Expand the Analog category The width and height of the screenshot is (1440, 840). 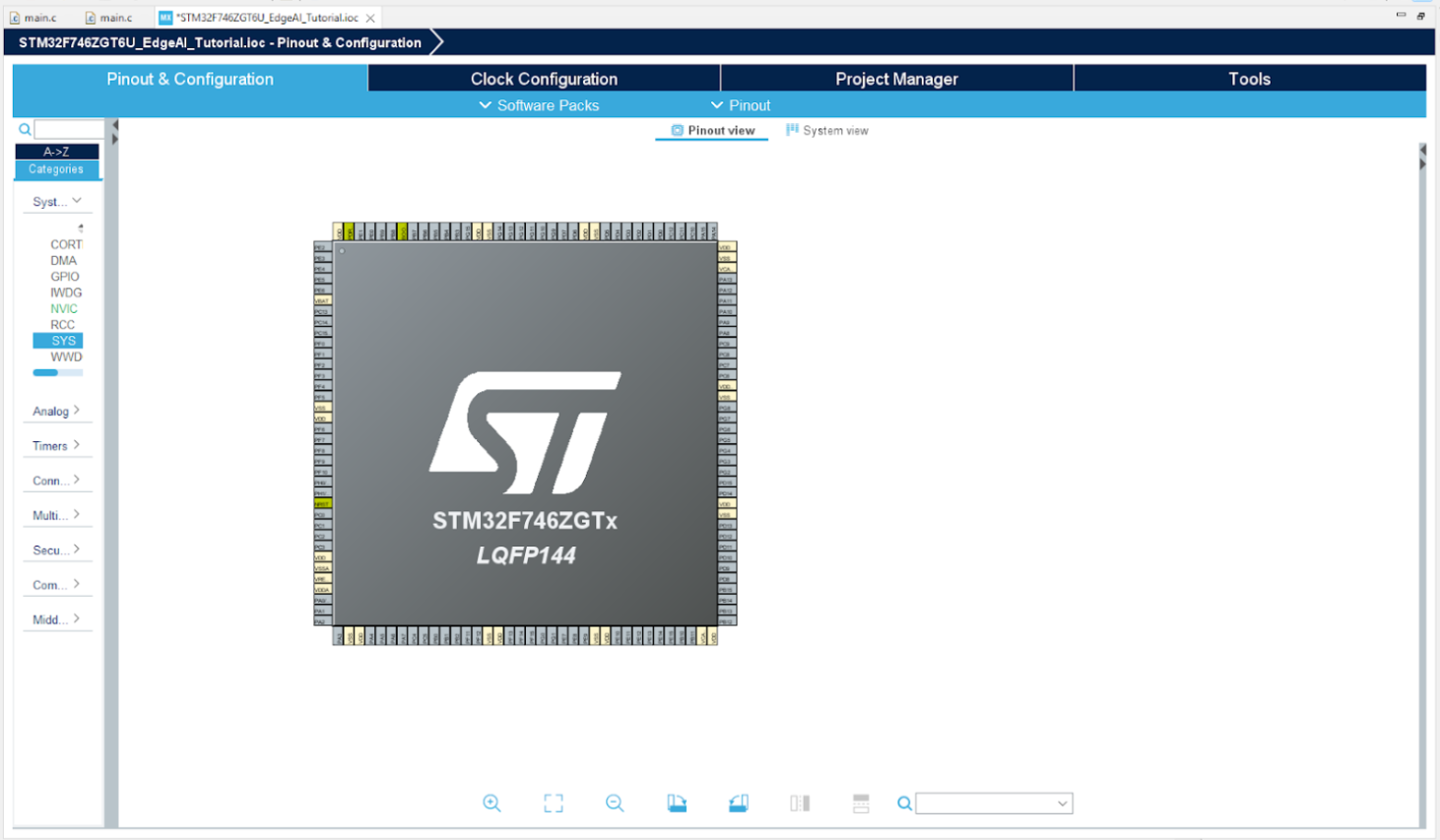pyautogui.click(x=56, y=411)
